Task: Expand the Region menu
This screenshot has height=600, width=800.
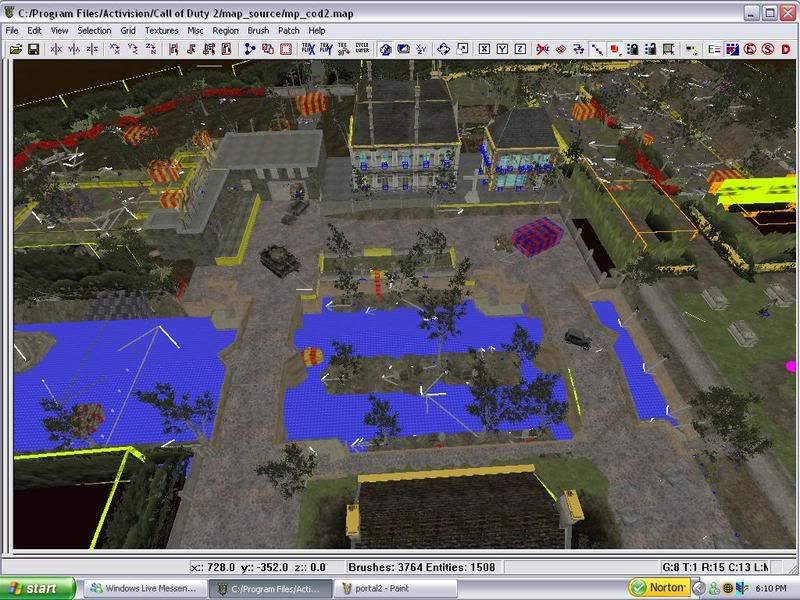Action: 226,31
